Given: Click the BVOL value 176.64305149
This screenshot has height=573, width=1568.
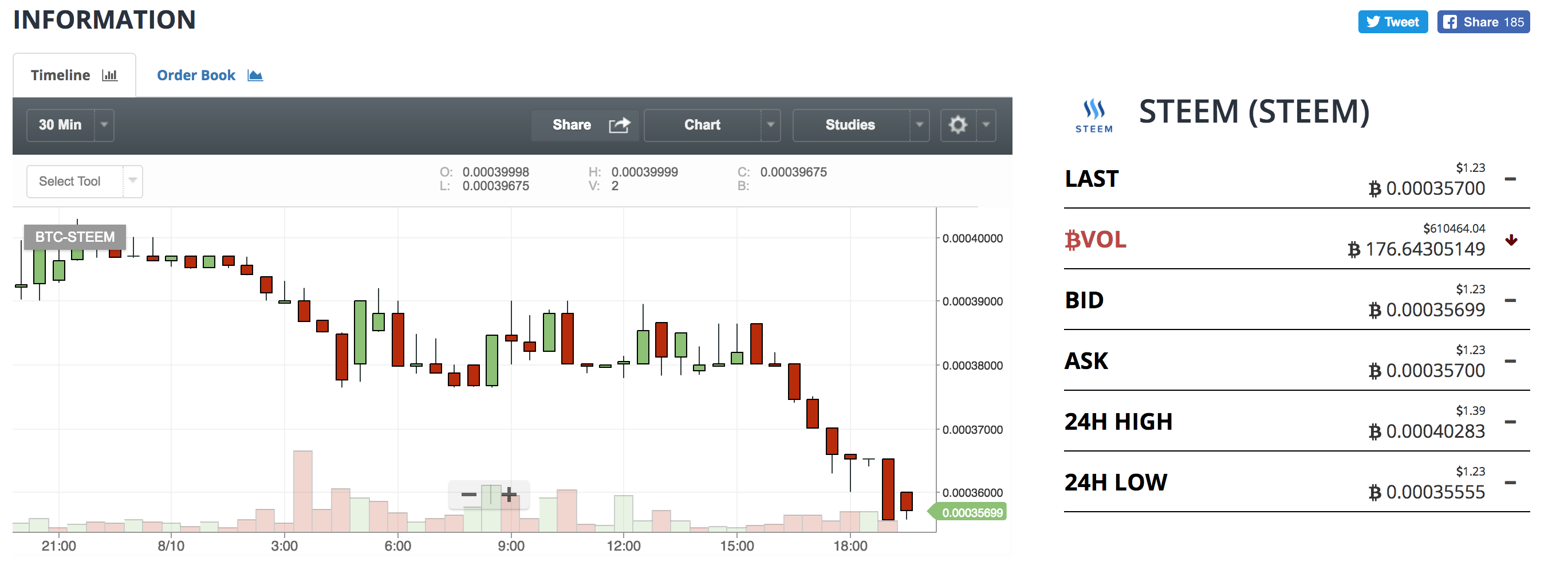Looking at the screenshot, I should pyautogui.click(x=1425, y=249).
